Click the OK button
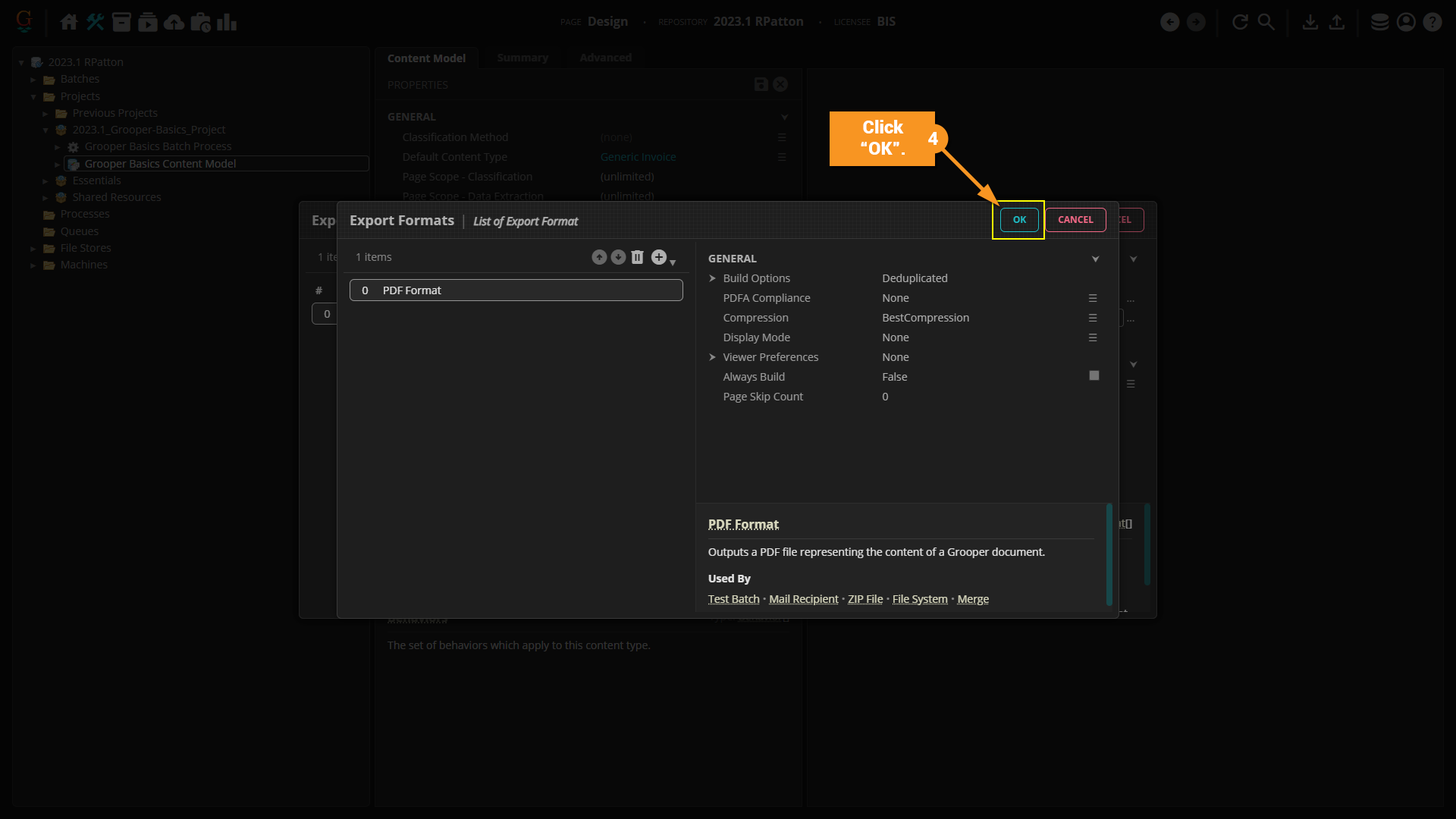 click(1018, 220)
